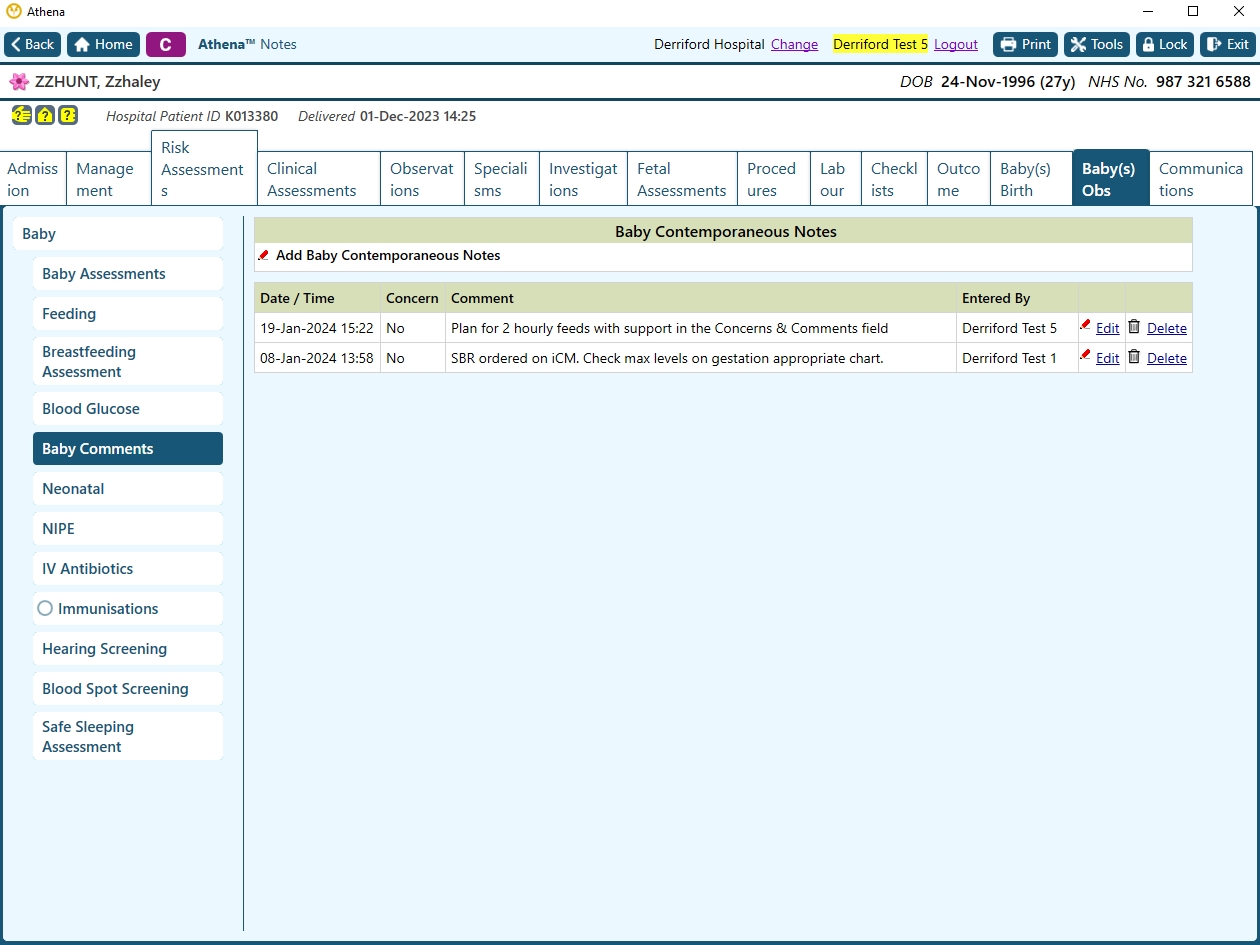Viewport: 1260px width, 945px height.
Task: Switch to the Management tab
Action: 108,179
